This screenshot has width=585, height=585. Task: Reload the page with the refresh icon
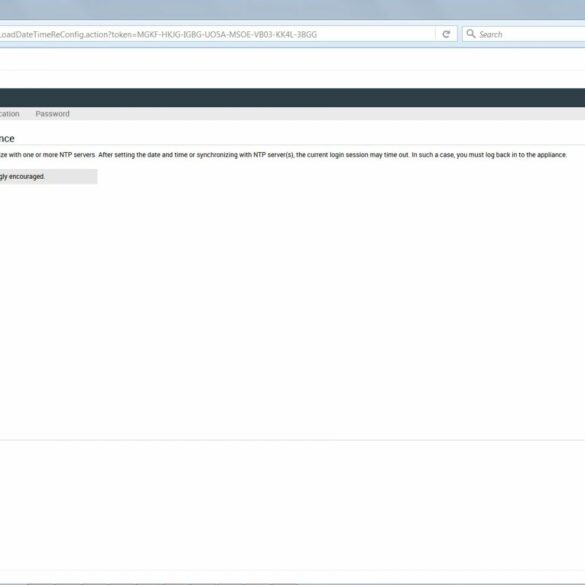446,34
